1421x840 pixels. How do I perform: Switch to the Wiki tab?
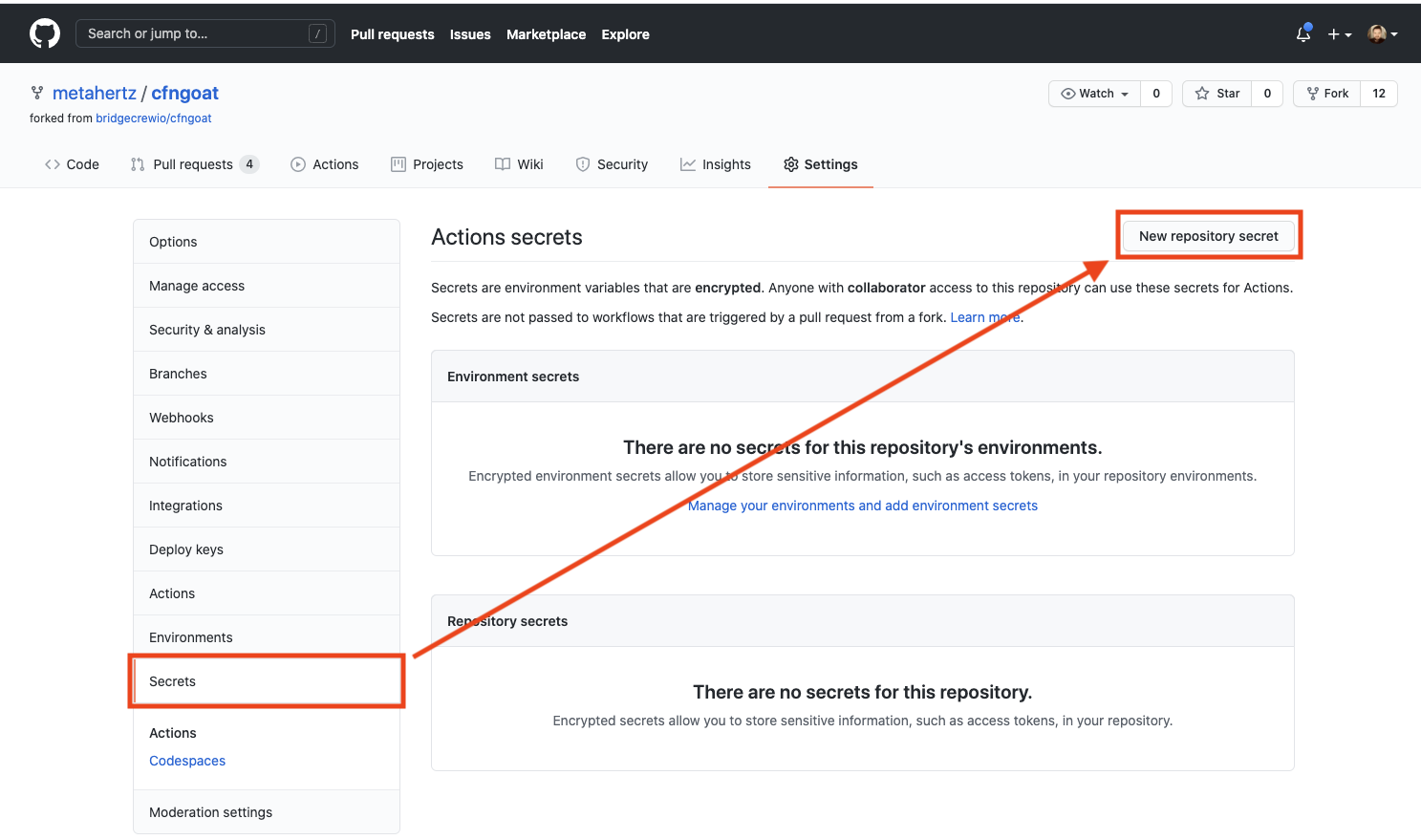[x=519, y=164]
